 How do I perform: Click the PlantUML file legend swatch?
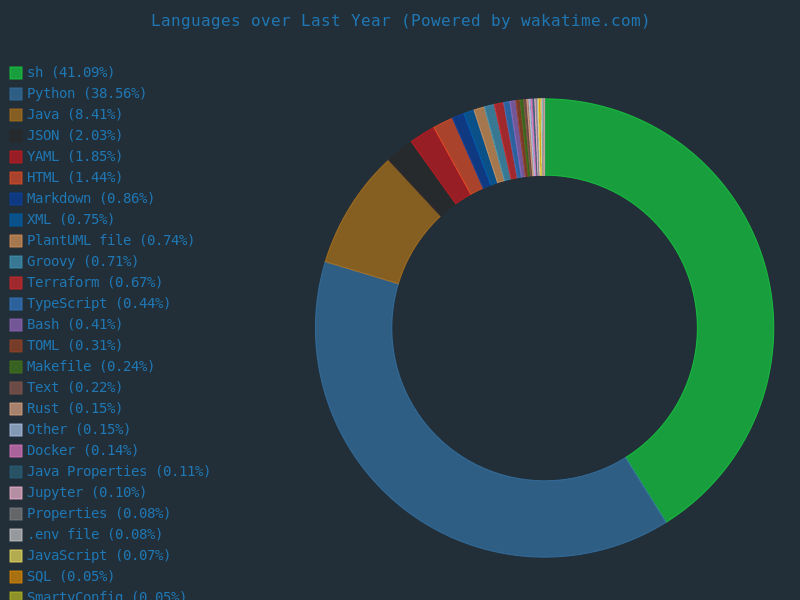point(16,241)
